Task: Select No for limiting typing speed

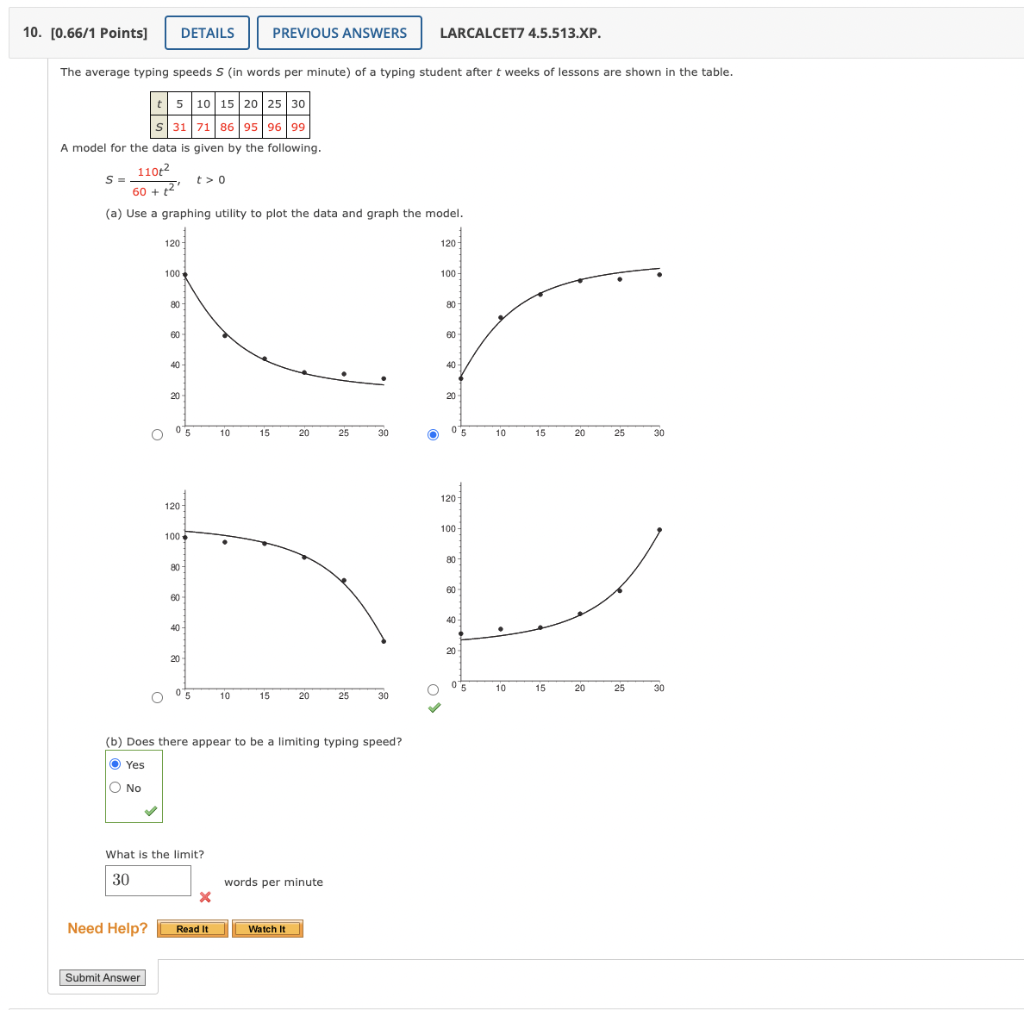Action: (115, 786)
